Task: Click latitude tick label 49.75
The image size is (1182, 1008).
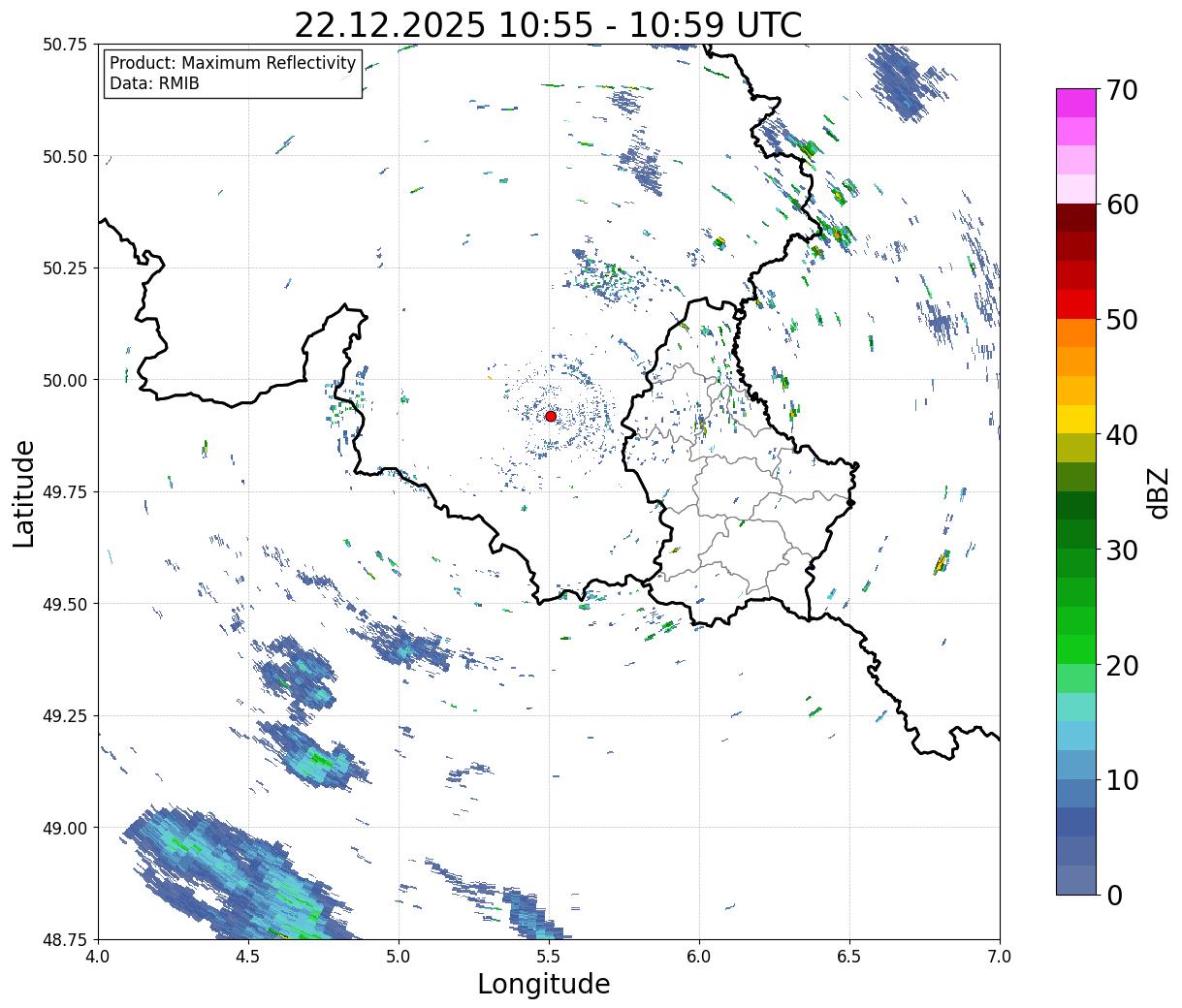Action: [x=65, y=492]
